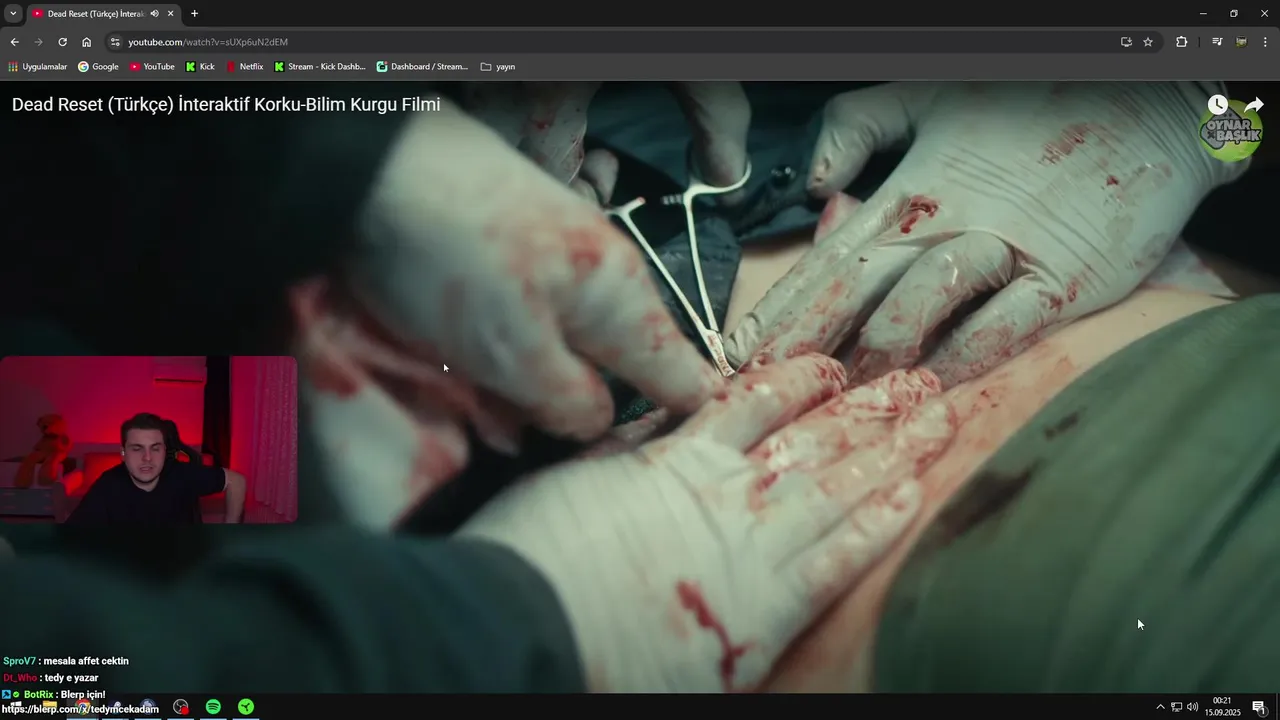The image size is (1280, 720).
Task: Open the Netflix bookmark
Action: pyautogui.click(x=245, y=67)
